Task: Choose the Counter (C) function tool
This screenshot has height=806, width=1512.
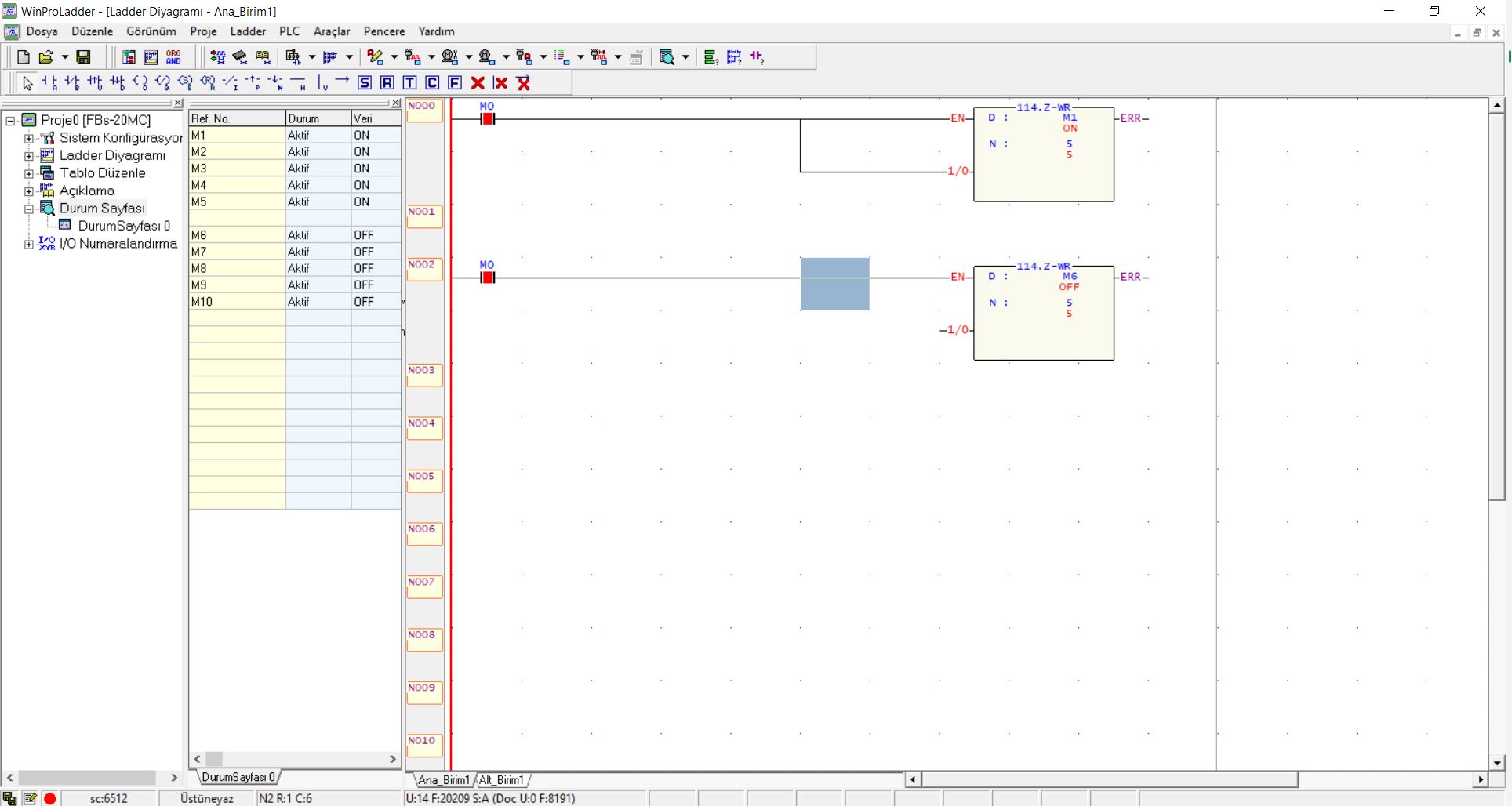Action: [x=432, y=83]
